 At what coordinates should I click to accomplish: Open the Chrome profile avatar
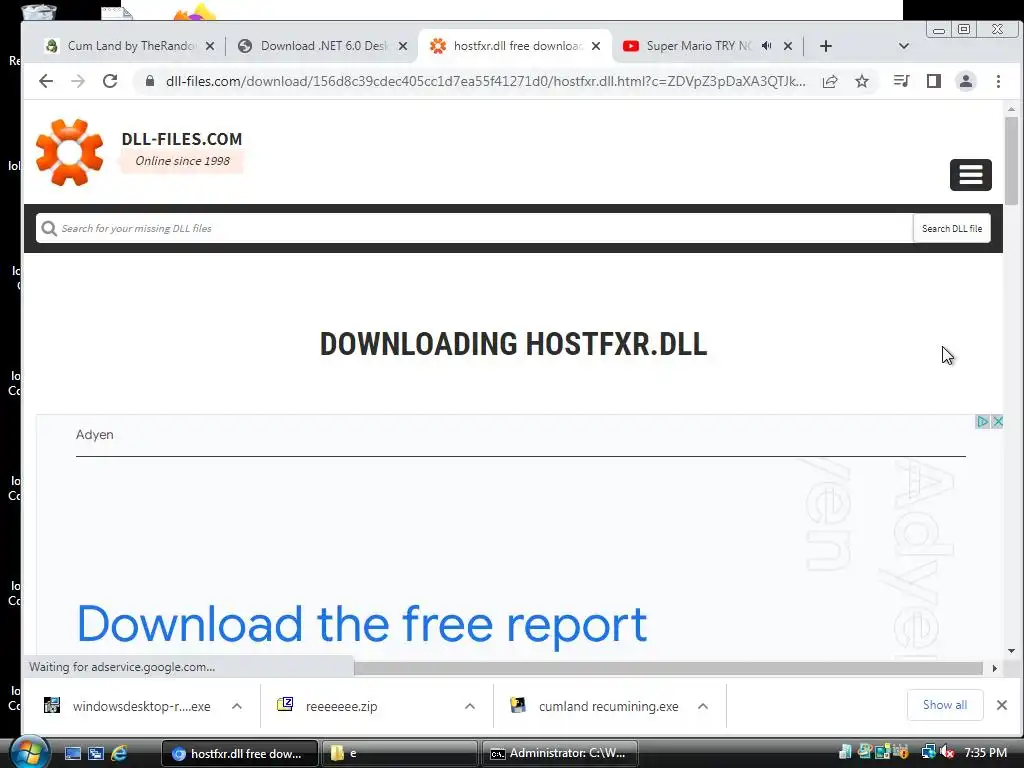coord(966,81)
